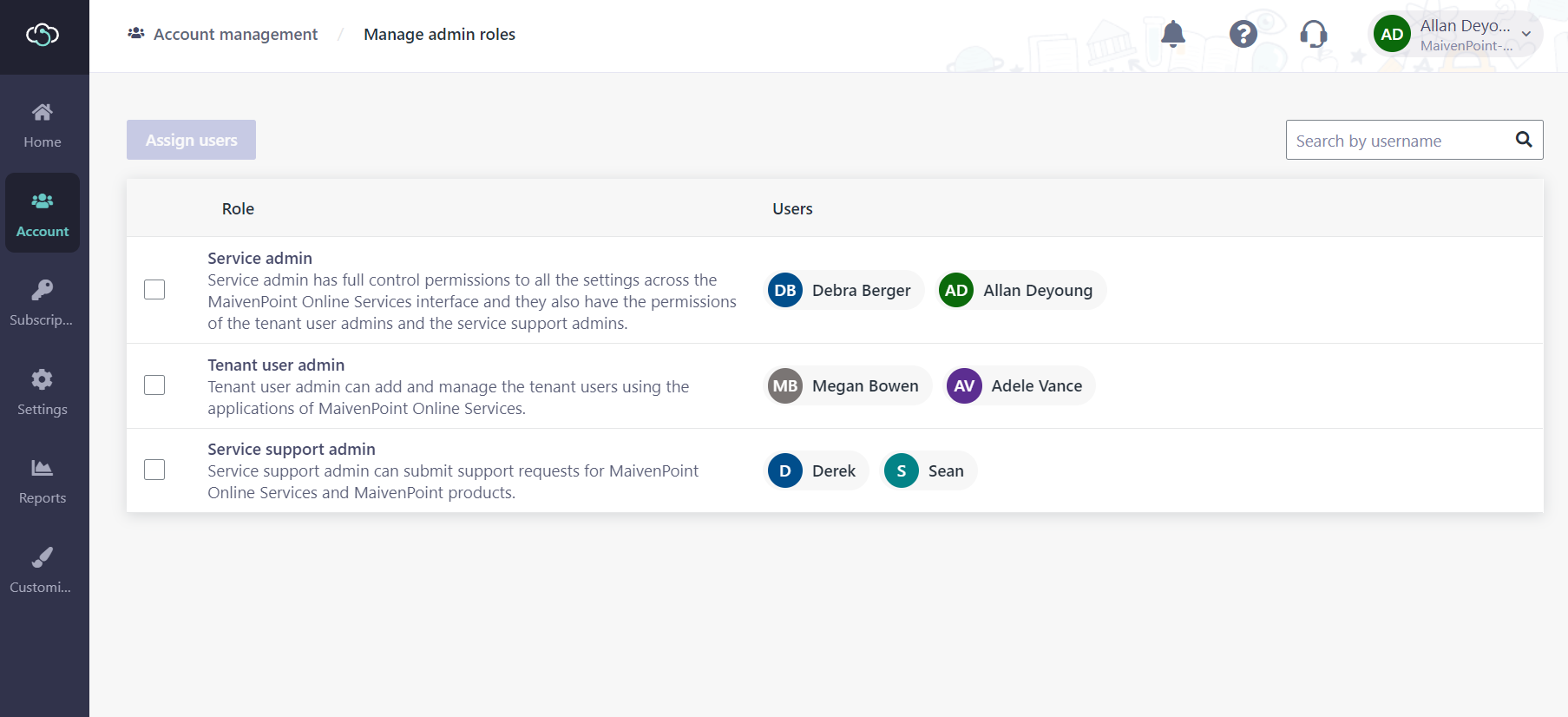
Task: Click the Assign users button
Action: tap(191, 140)
